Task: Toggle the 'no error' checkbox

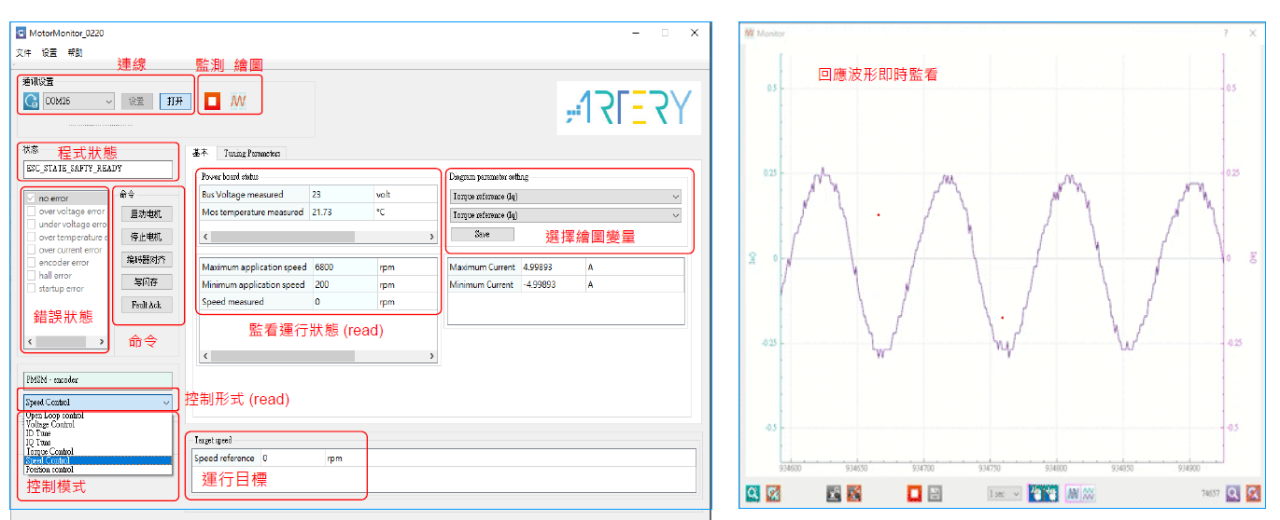Action: (x=30, y=198)
